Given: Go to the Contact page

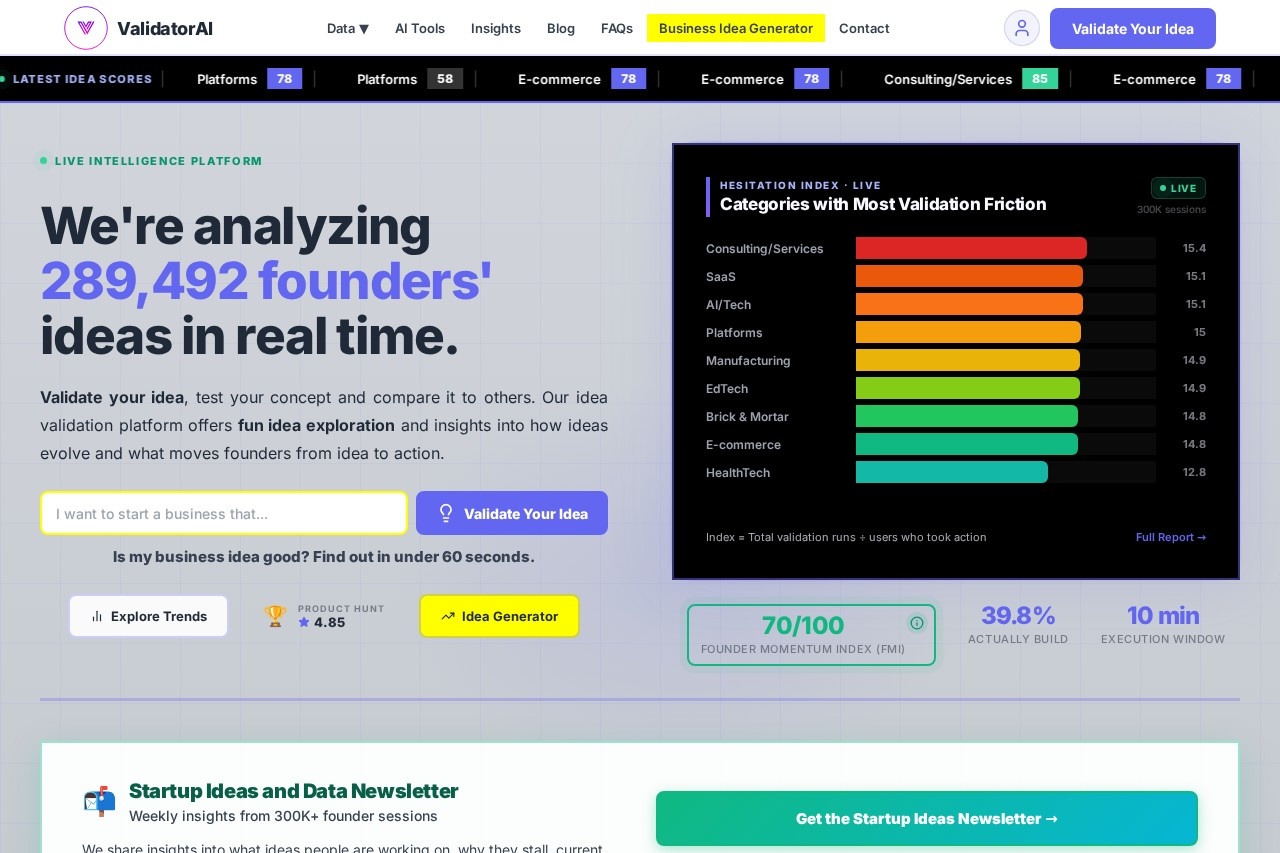Looking at the screenshot, I should [x=864, y=28].
